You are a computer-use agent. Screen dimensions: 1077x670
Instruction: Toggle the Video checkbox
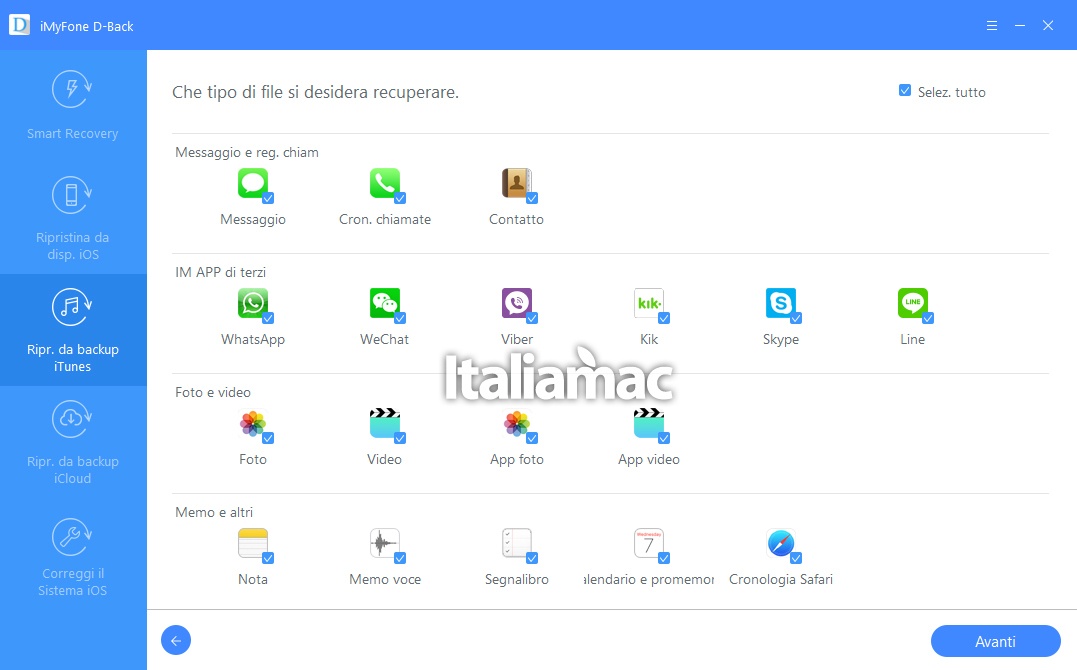point(400,438)
